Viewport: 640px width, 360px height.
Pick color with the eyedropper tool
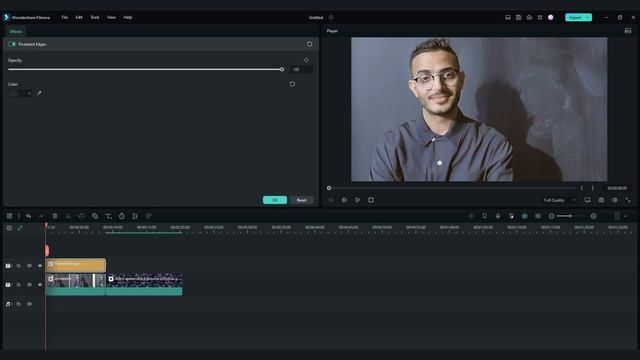coord(39,93)
